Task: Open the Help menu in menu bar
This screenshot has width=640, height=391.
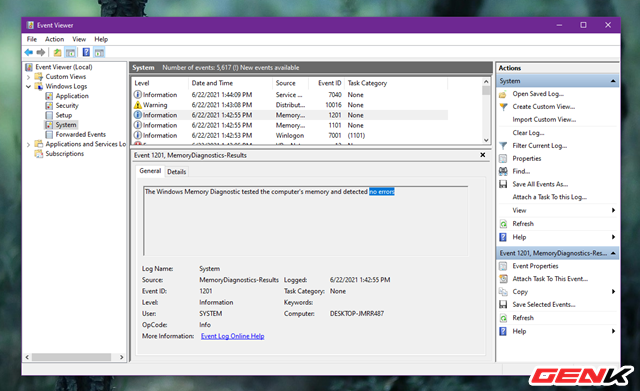Action: point(101,39)
